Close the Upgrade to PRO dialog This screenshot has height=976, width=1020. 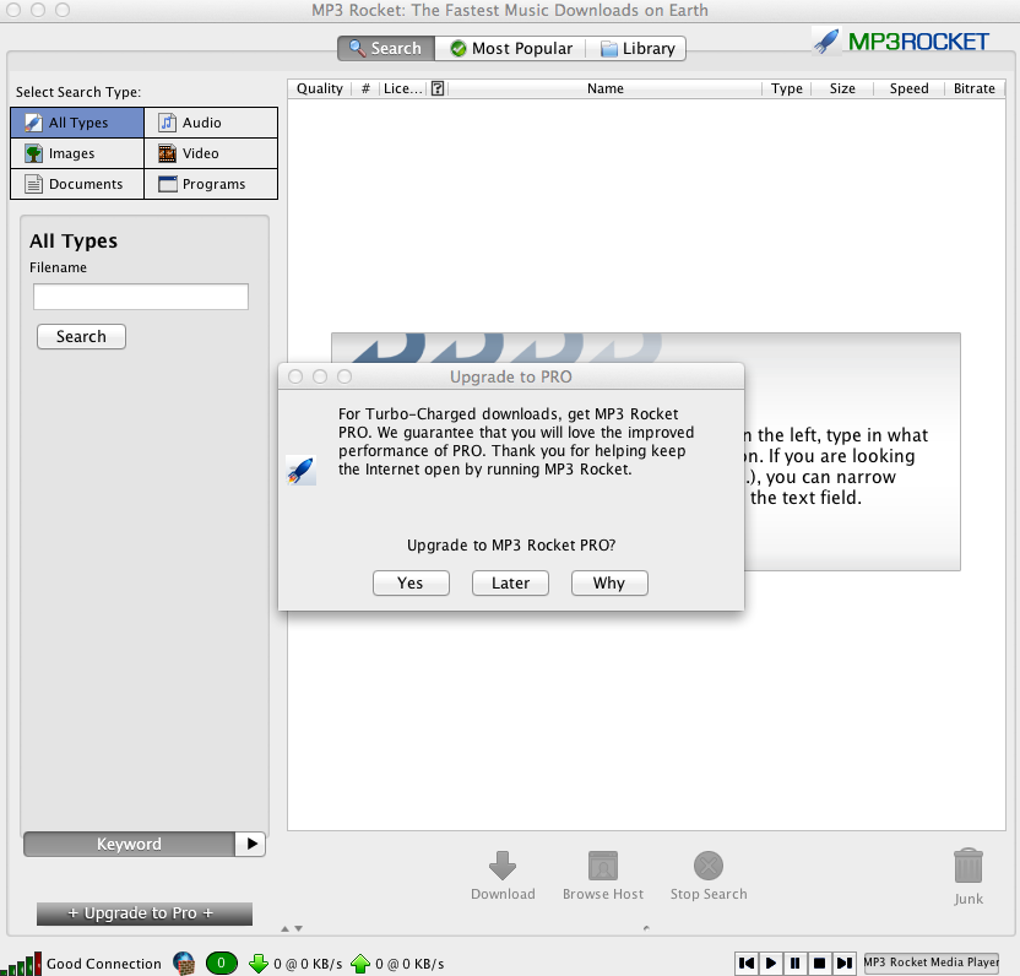[x=295, y=377]
